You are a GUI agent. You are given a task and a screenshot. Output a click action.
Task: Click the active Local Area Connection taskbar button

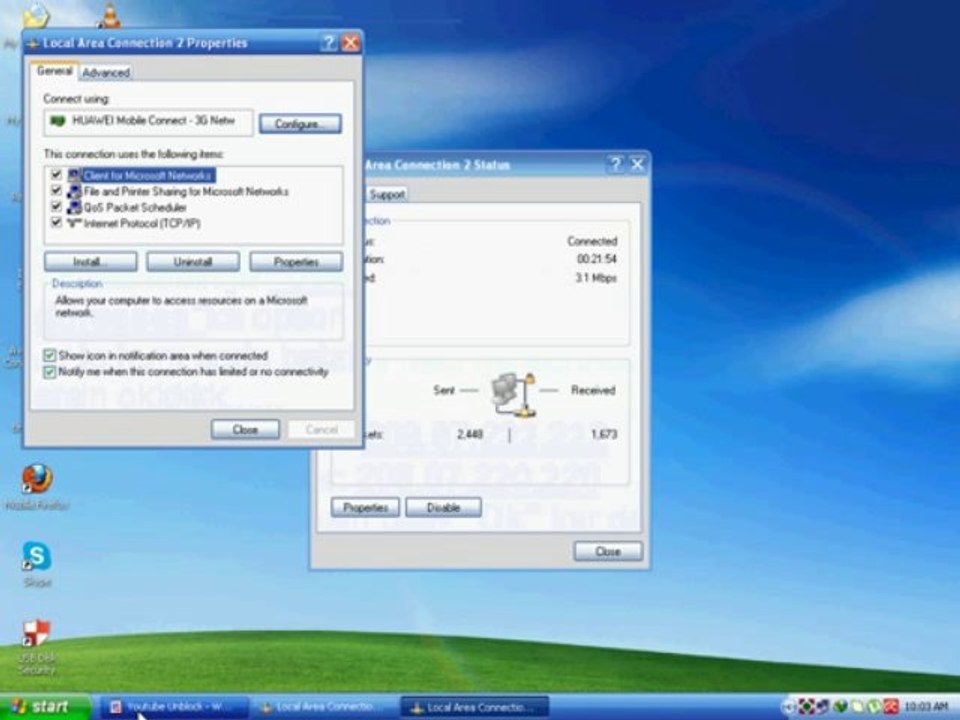[x=474, y=707]
